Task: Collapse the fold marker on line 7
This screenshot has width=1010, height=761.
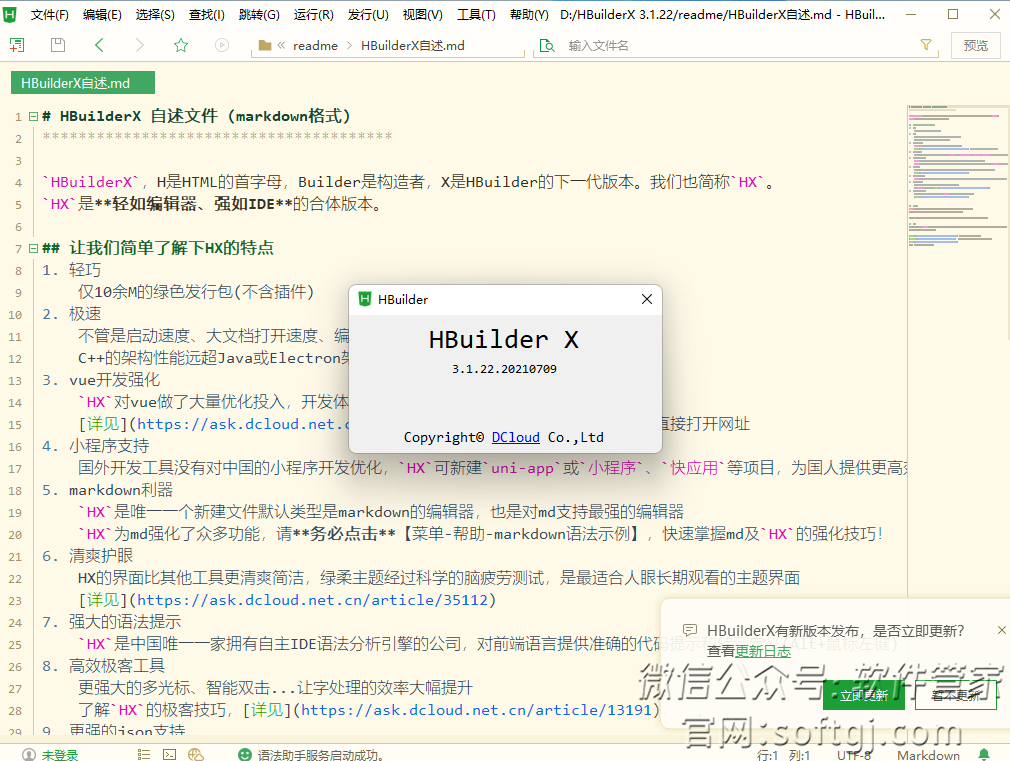Action: coord(31,247)
